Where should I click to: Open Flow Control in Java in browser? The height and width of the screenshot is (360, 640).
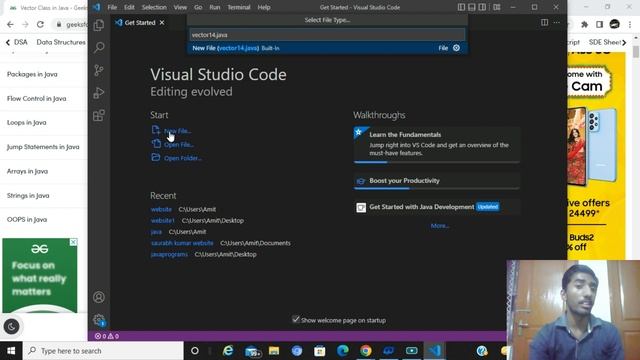click(x=37, y=98)
